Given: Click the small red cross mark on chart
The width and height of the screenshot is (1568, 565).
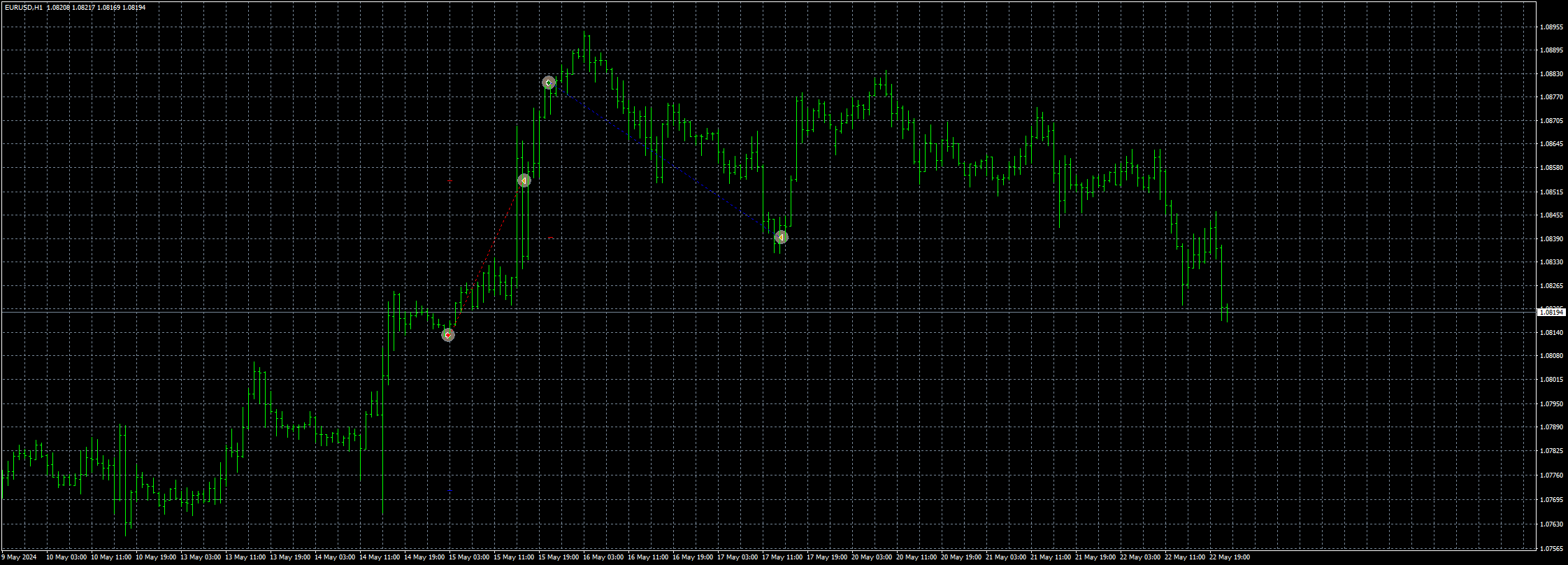Looking at the screenshot, I should click(449, 181).
